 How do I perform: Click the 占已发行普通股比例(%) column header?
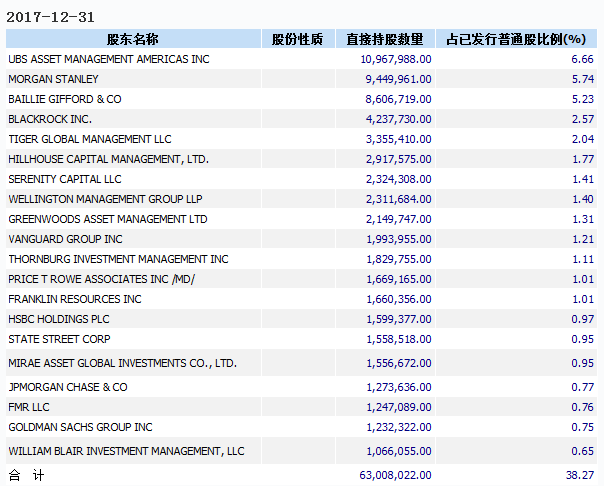pyautogui.click(x=516, y=39)
